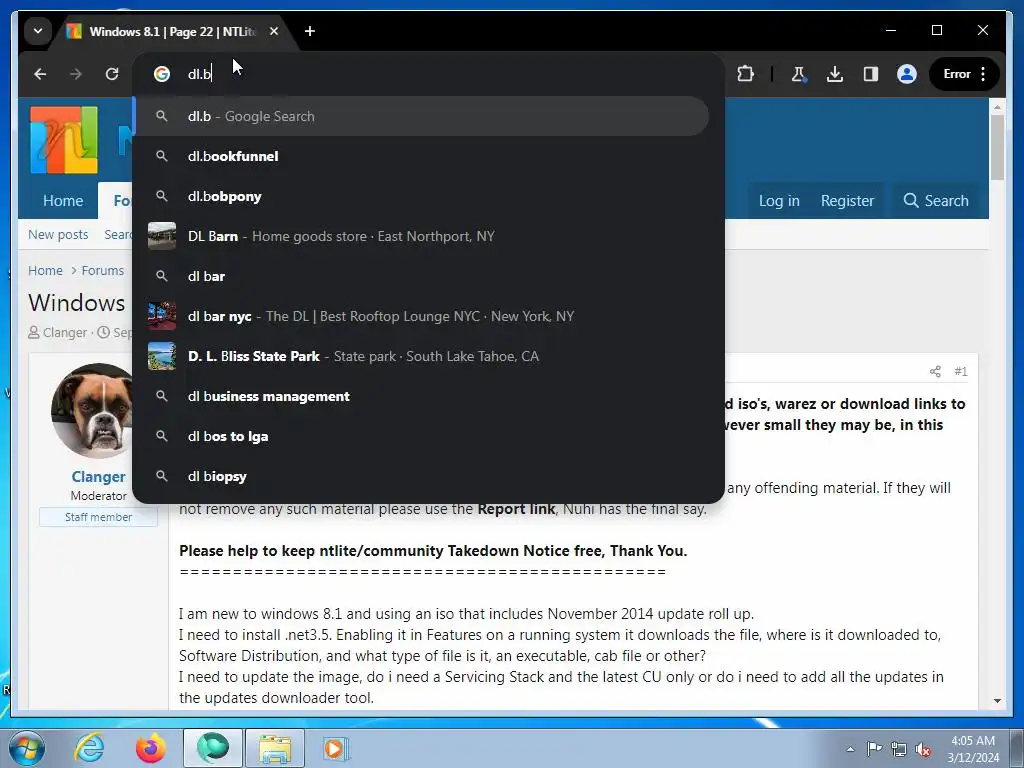
Task: Open a new browser tab
Action: 310,31
